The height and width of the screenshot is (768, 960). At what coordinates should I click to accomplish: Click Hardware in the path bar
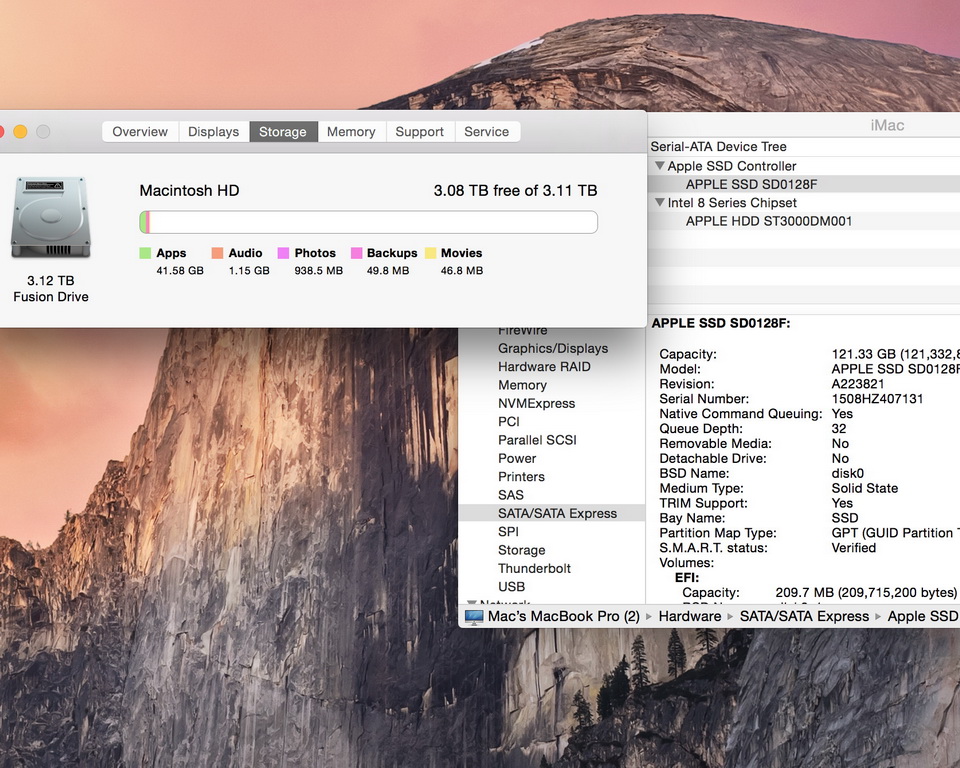pos(689,617)
